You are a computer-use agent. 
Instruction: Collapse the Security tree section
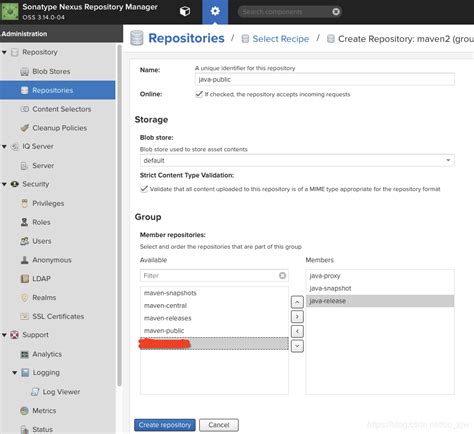(4, 184)
